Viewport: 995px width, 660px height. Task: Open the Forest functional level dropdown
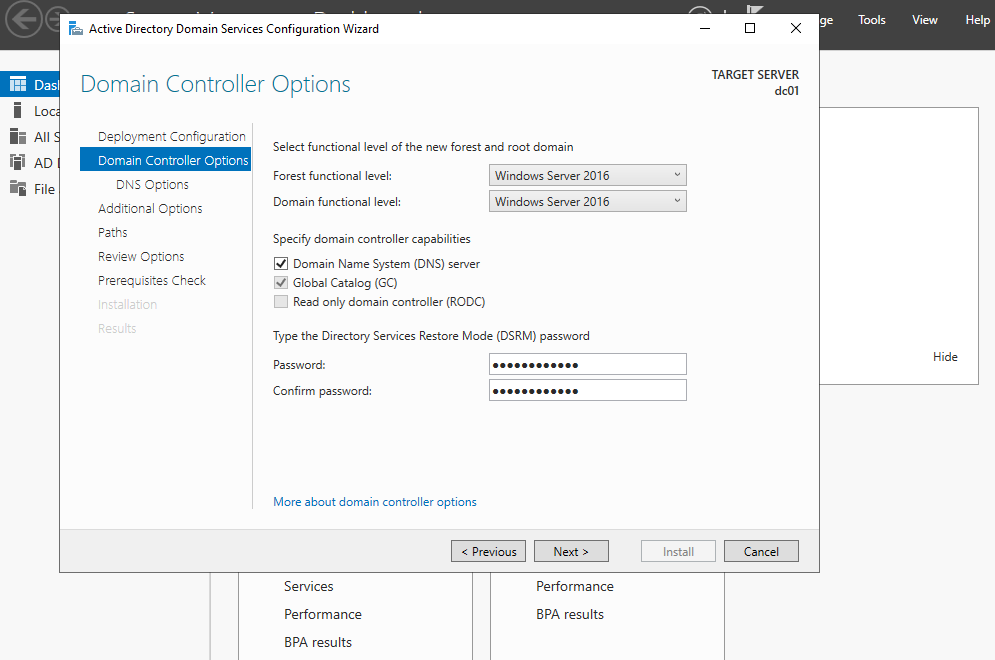coord(588,175)
